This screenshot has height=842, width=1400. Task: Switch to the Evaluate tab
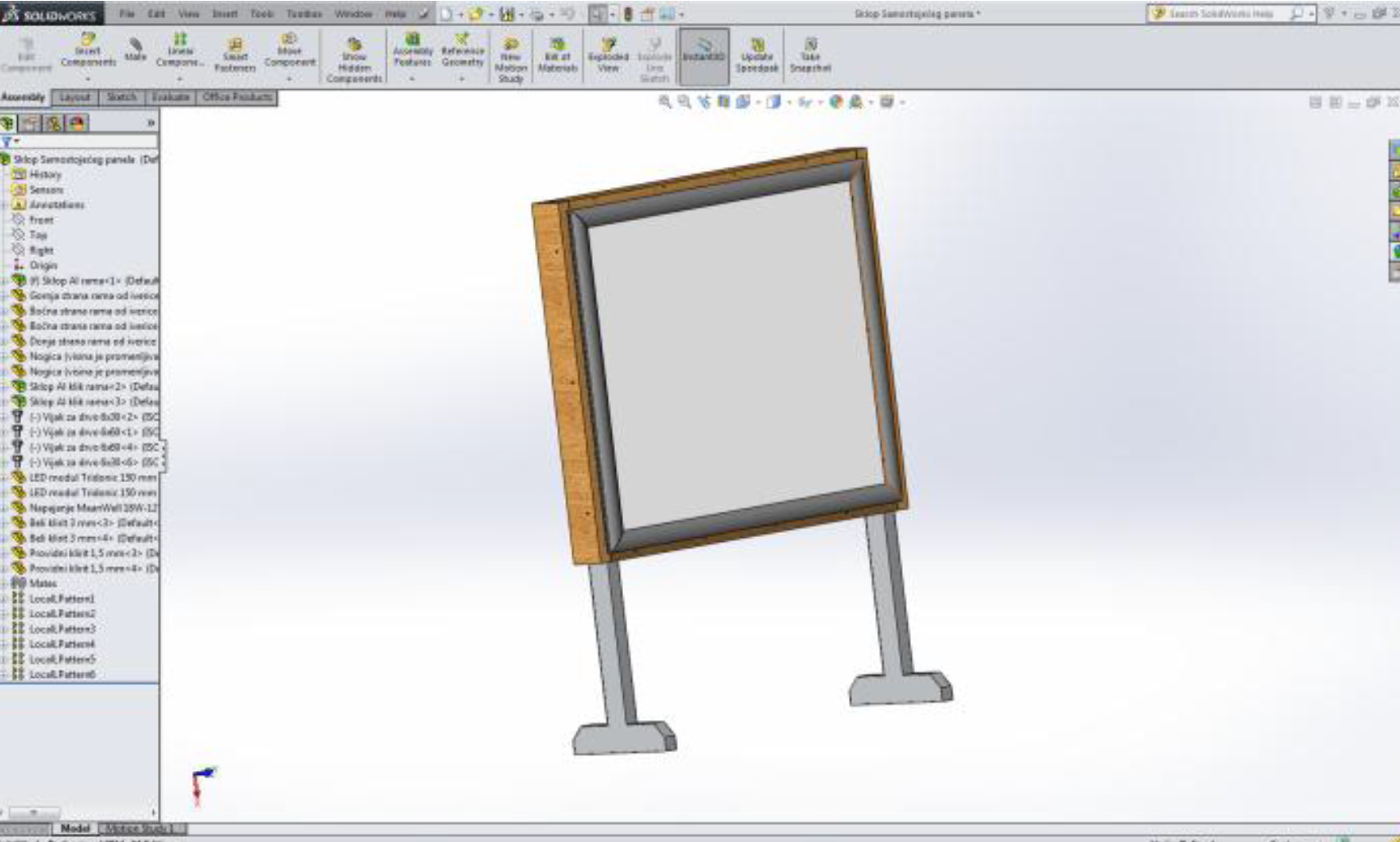click(170, 97)
